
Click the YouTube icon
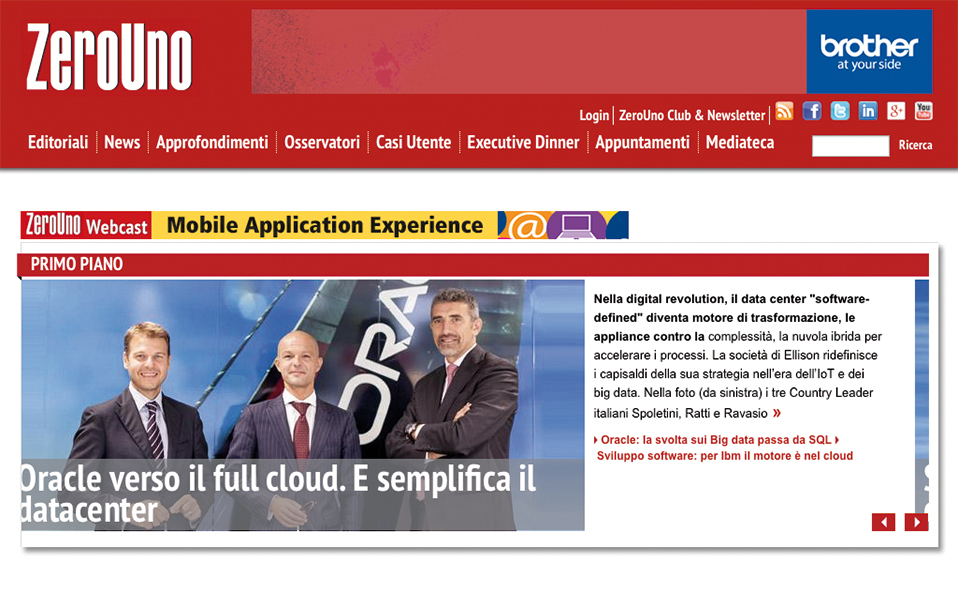923,111
